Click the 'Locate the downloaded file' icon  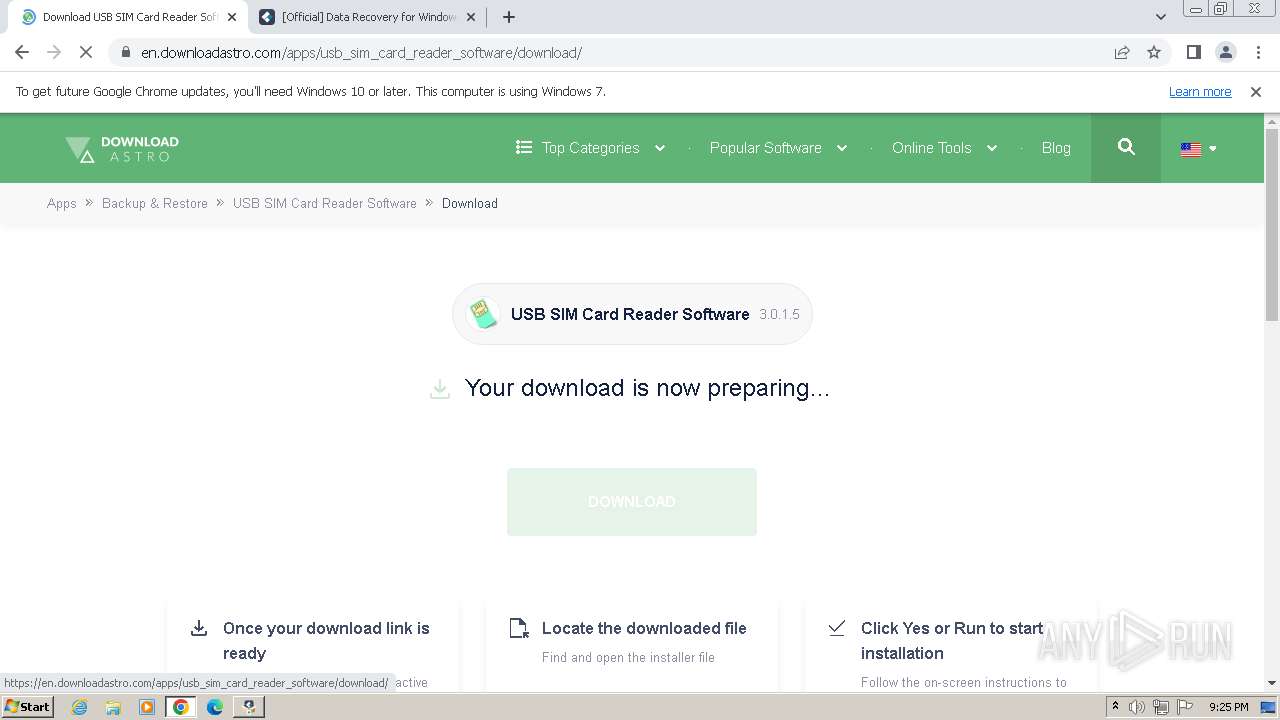point(519,628)
